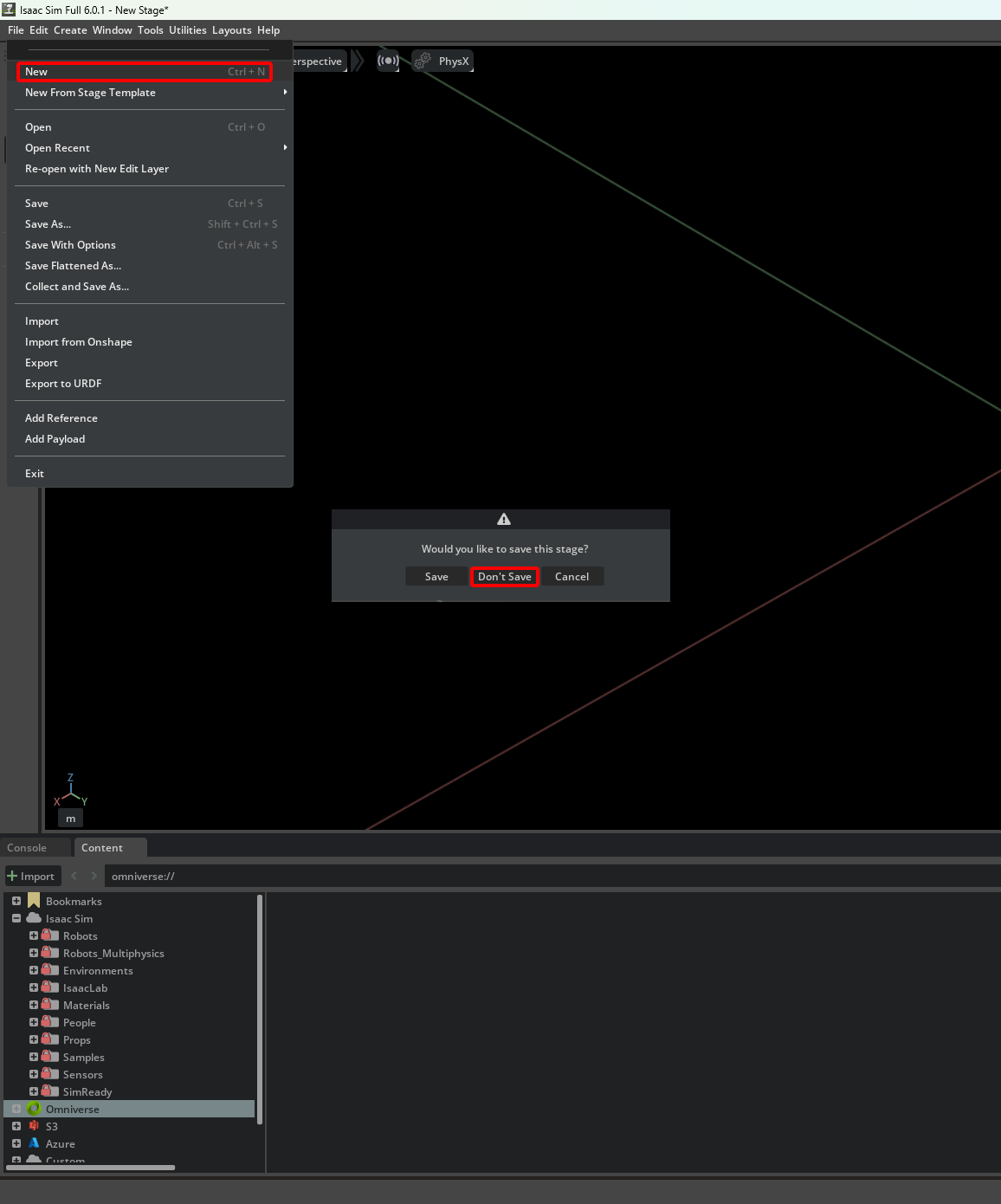The height and width of the screenshot is (1204, 1001).
Task: Select the Omniverse tree row
Action: click(130, 1109)
